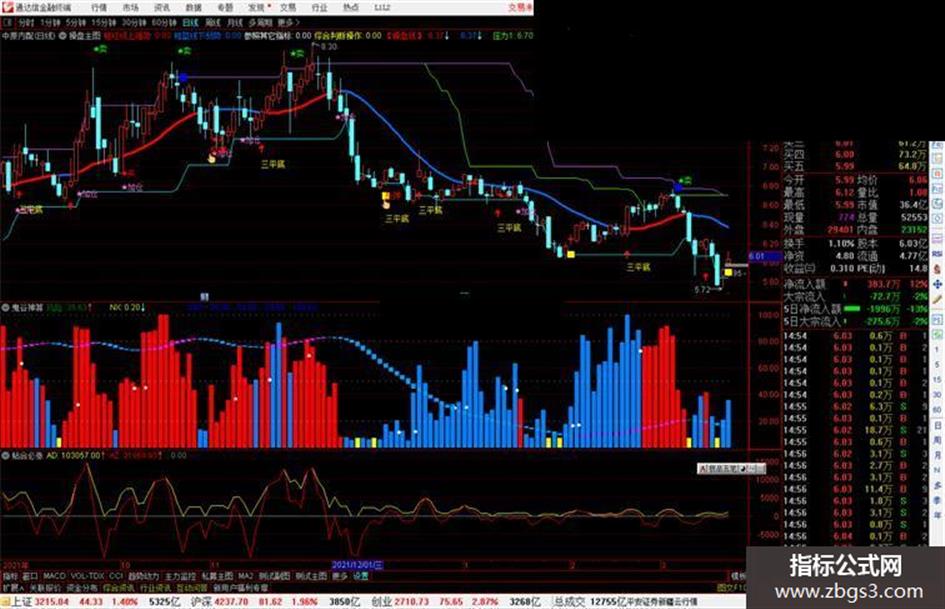
Task: Open the 互动问答 tab
Action: point(190,587)
